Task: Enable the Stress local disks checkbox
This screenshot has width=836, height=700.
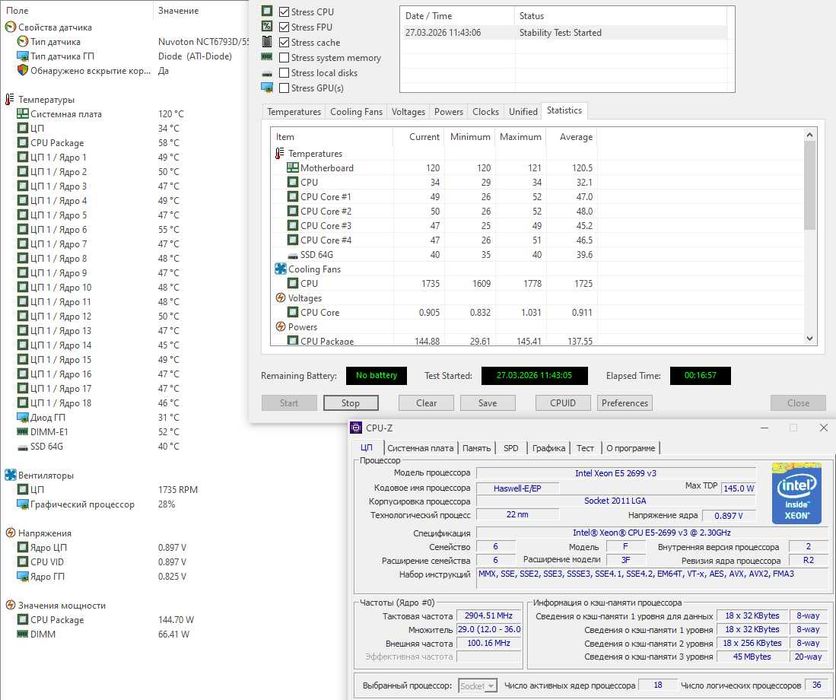Action: 284,73
